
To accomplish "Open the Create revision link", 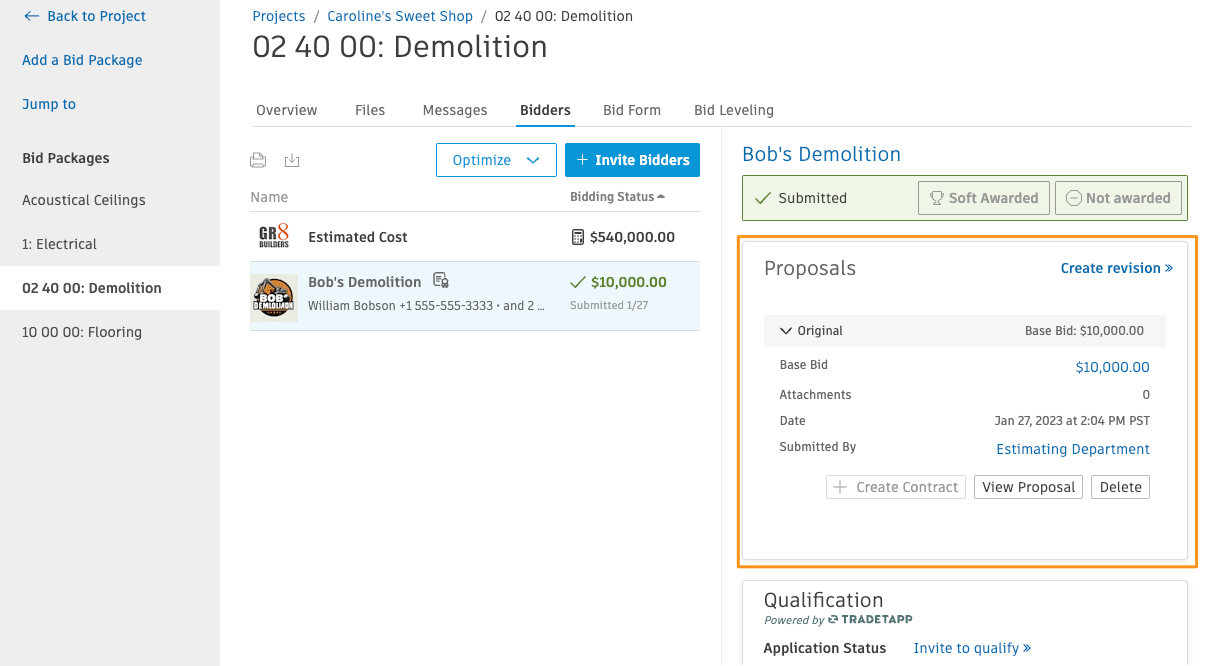I will (x=1116, y=268).
